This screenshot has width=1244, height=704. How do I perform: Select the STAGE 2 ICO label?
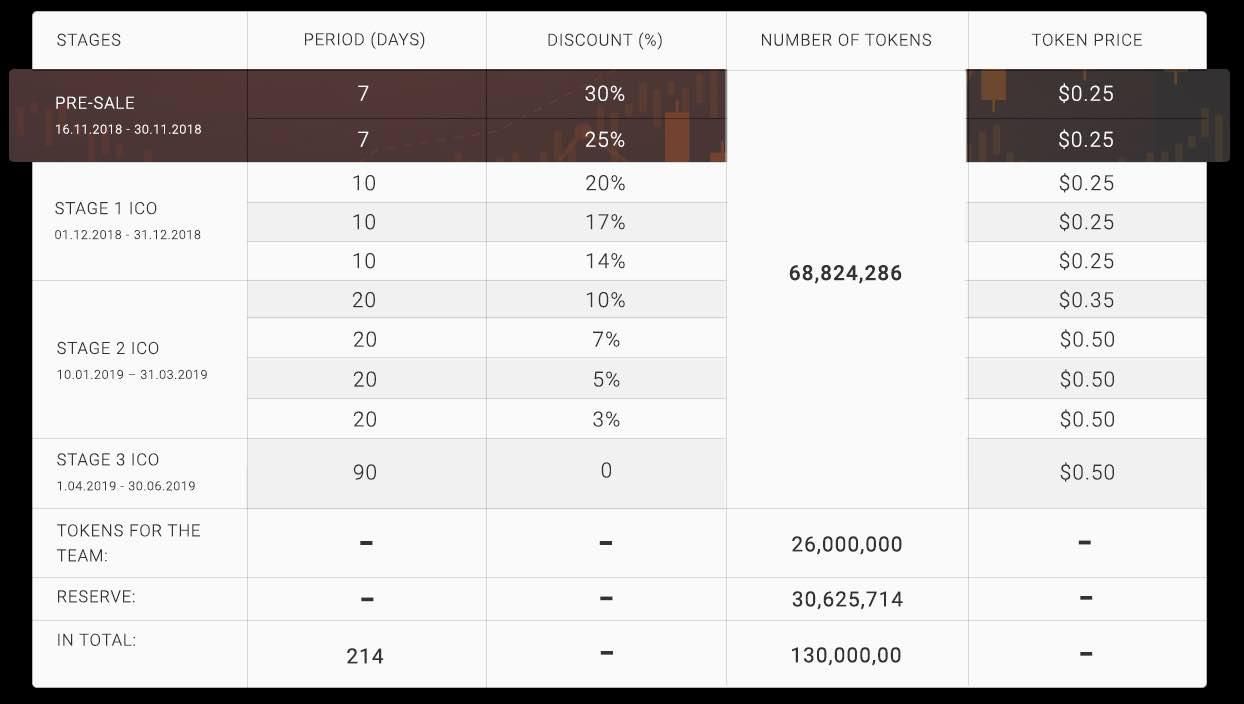point(108,349)
